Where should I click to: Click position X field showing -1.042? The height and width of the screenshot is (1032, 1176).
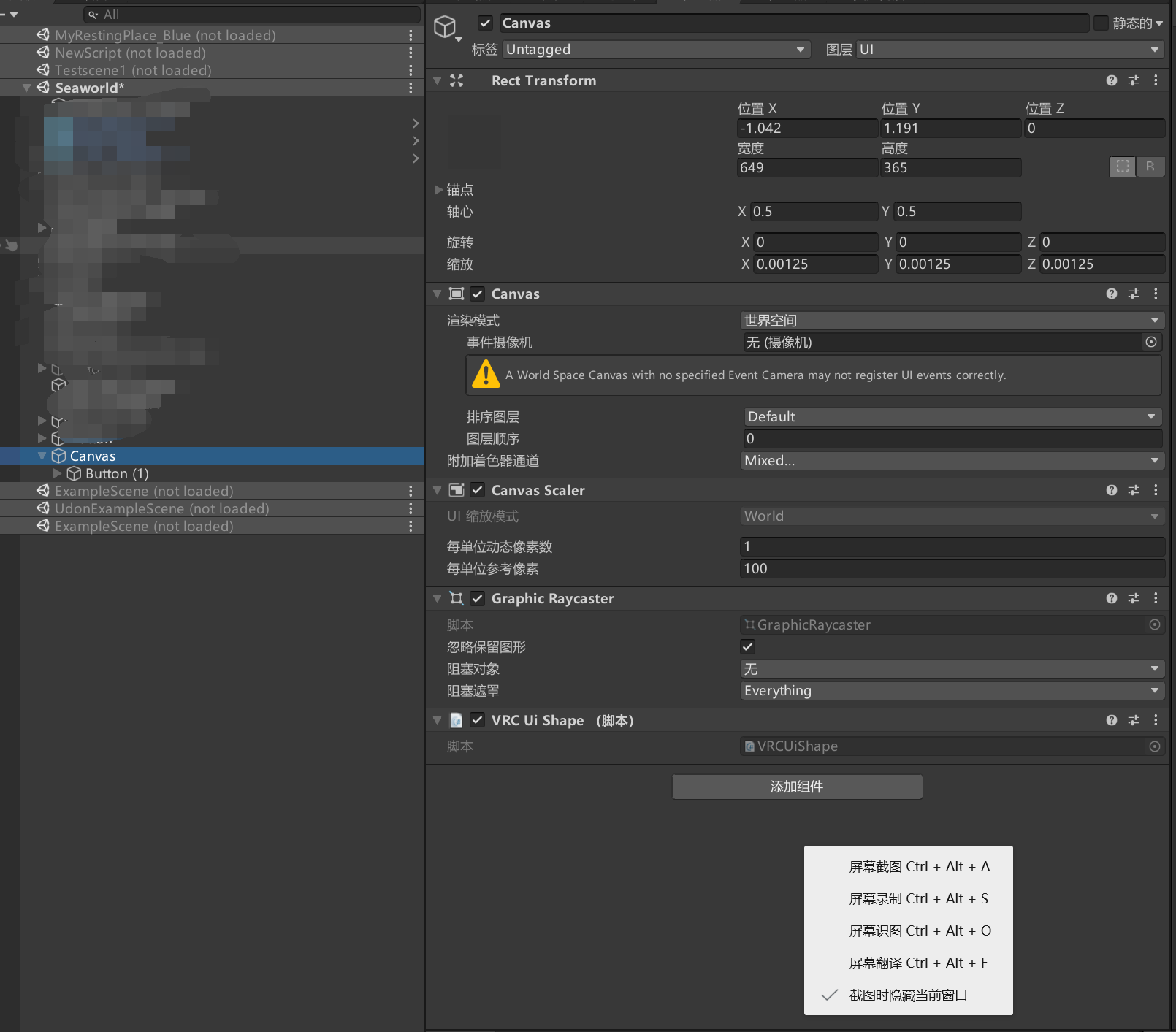(807, 129)
